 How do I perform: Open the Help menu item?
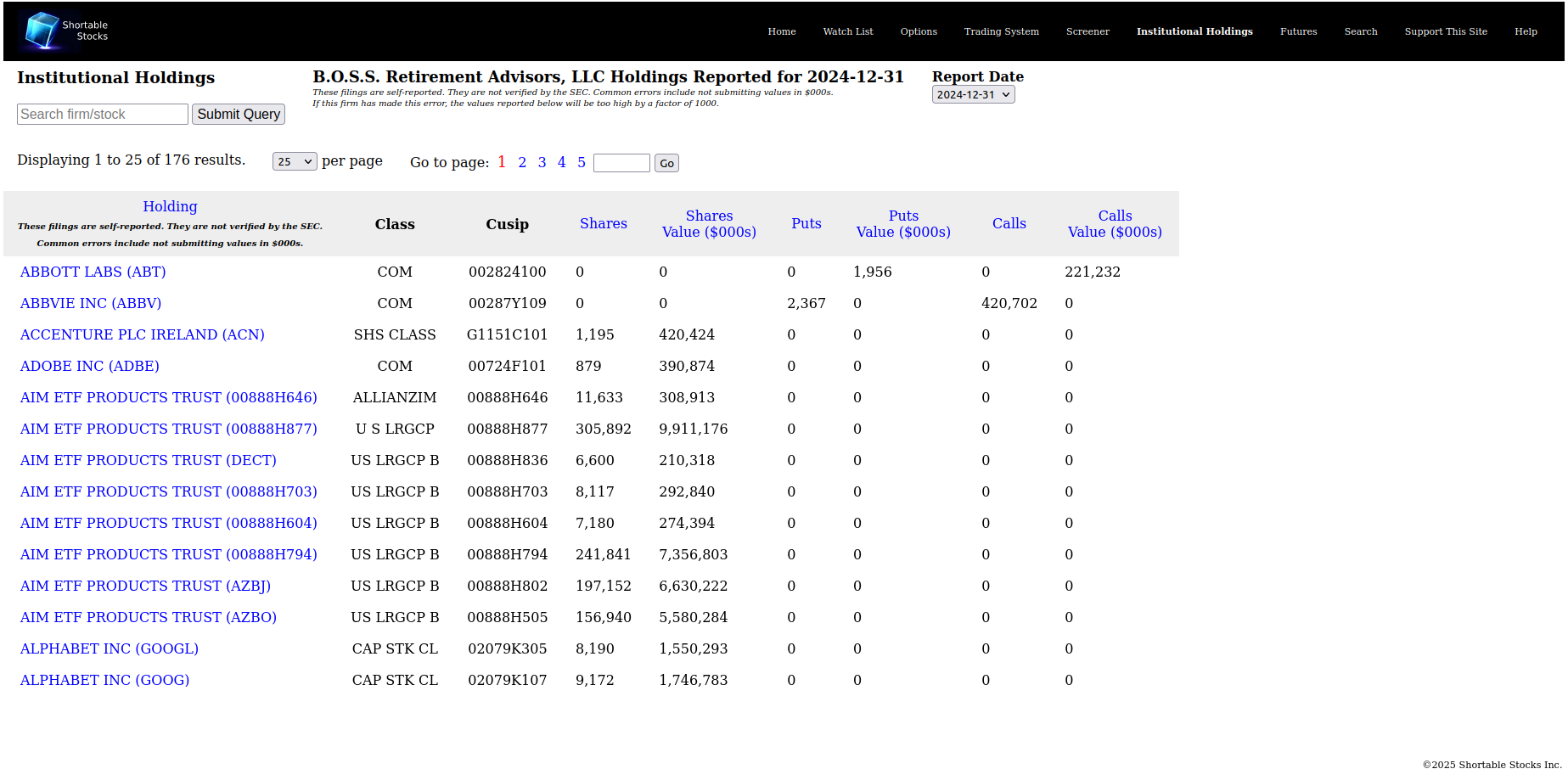click(1526, 31)
